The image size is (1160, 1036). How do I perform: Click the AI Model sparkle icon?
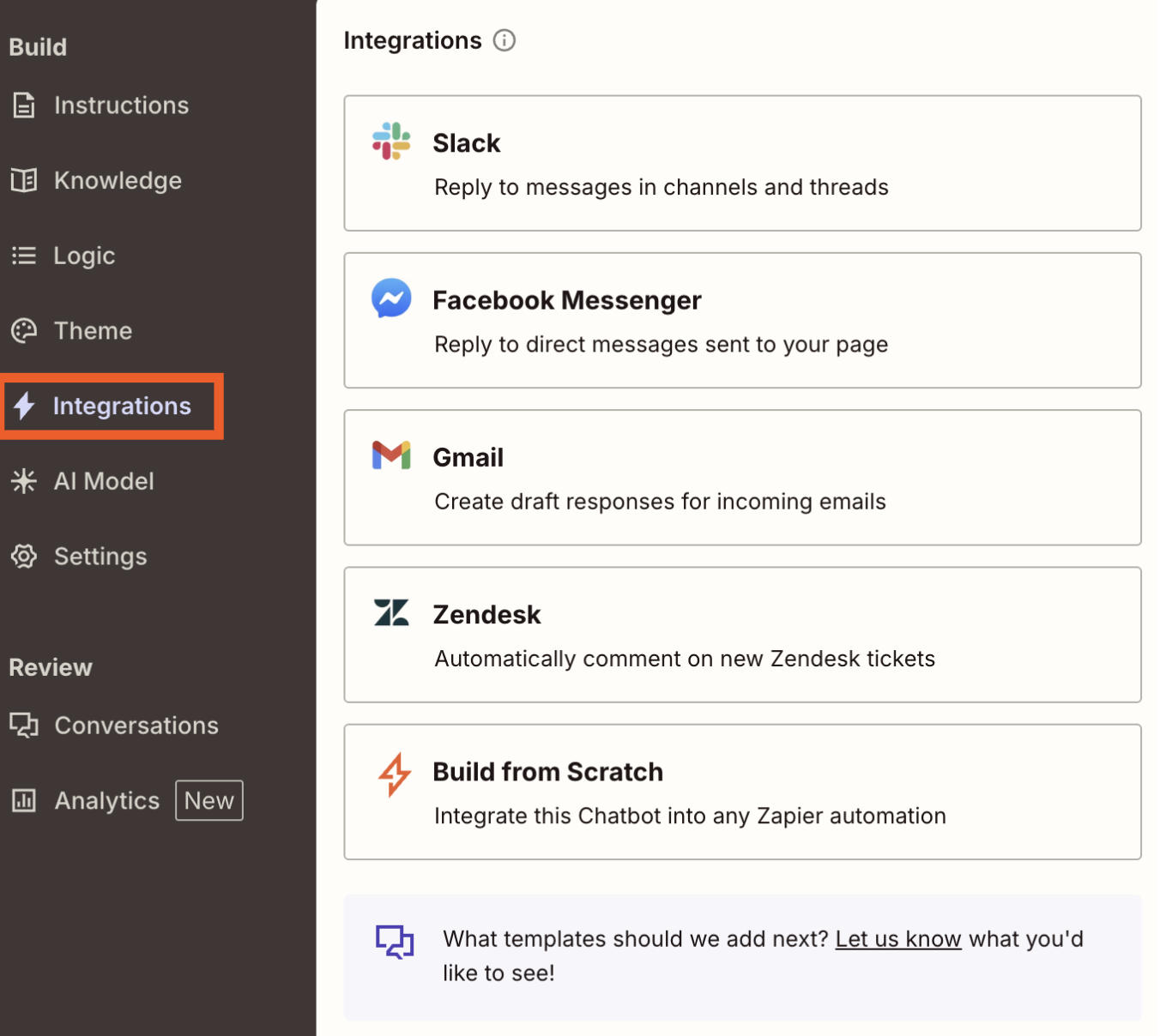click(x=23, y=481)
